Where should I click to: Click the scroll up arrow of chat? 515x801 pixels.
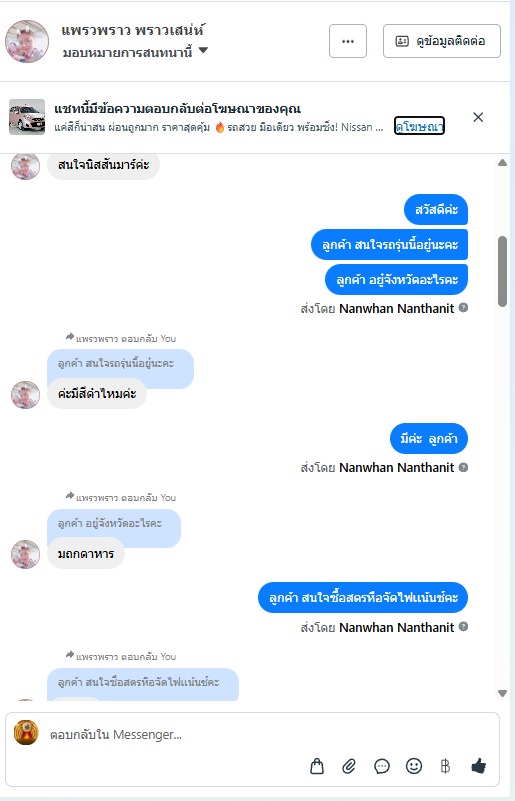tap(502, 163)
